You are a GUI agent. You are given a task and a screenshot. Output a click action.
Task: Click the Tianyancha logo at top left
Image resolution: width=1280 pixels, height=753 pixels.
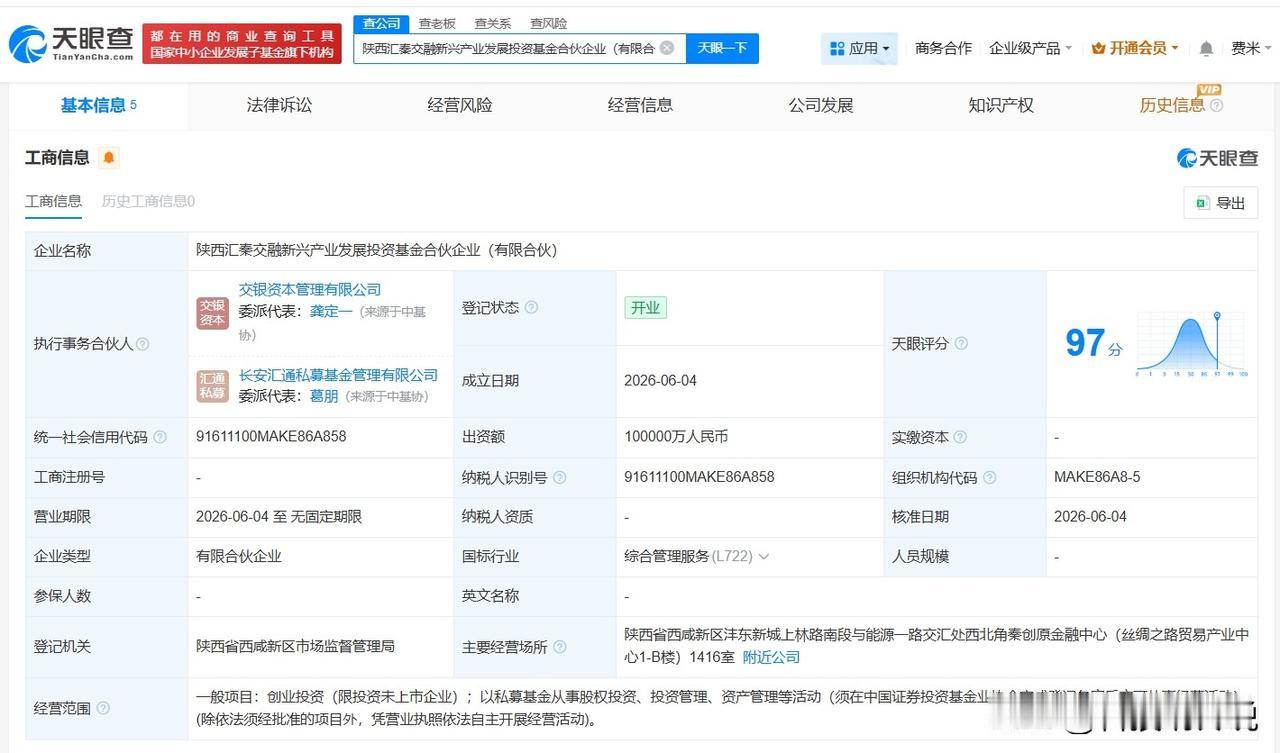(71, 43)
